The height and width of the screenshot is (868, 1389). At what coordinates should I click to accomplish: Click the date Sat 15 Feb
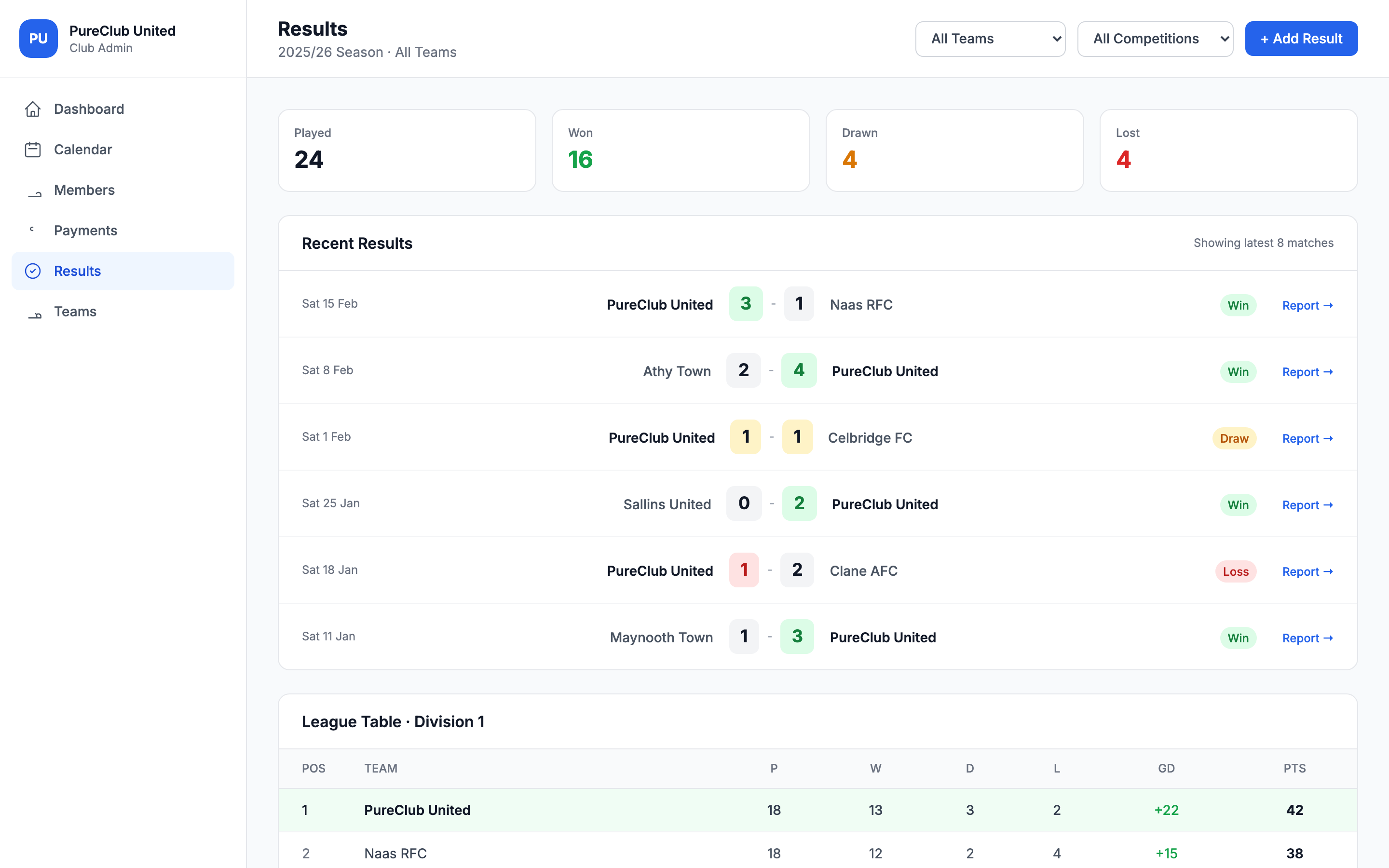click(x=329, y=304)
